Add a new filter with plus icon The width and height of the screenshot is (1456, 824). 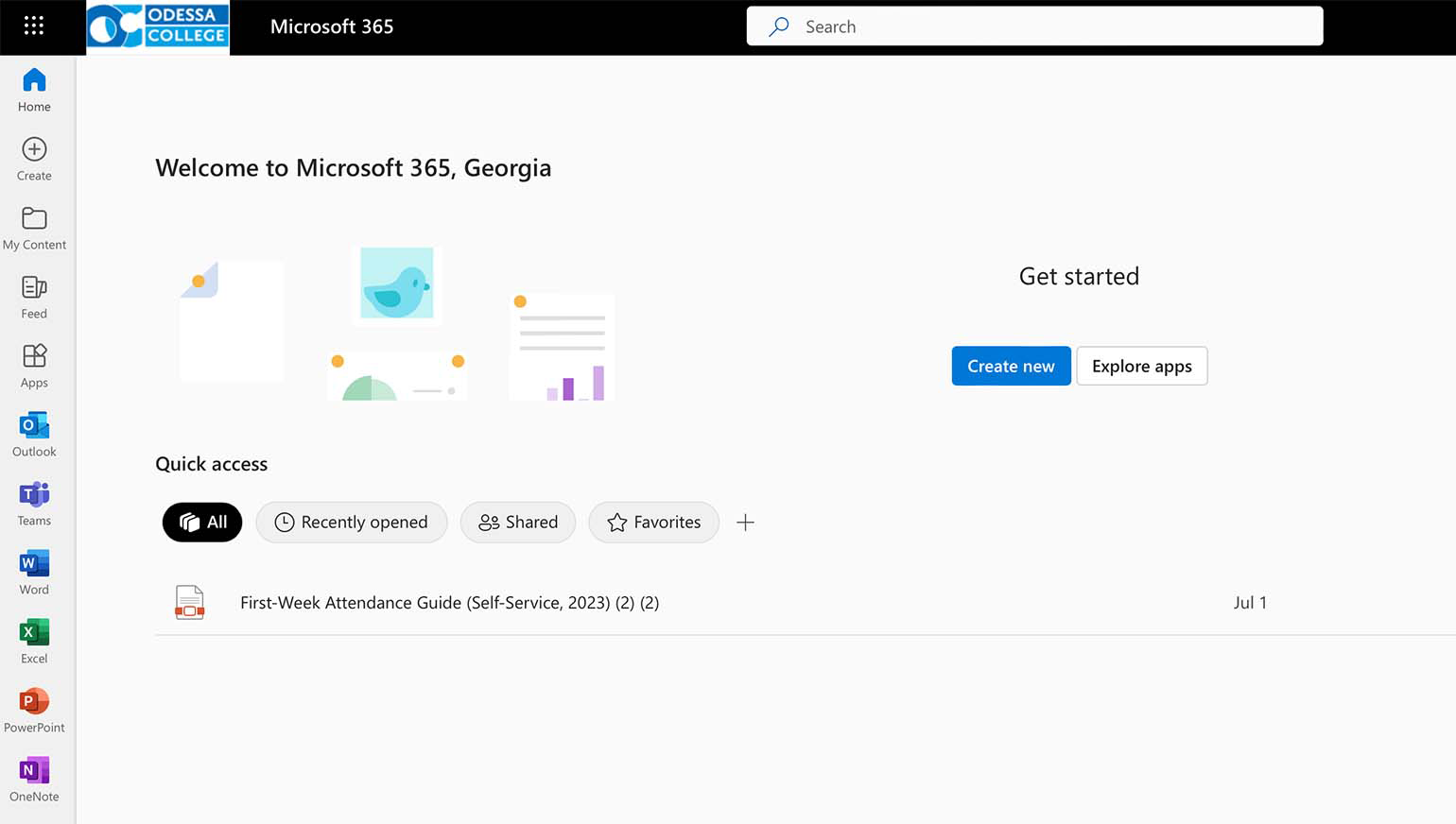coord(745,523)
